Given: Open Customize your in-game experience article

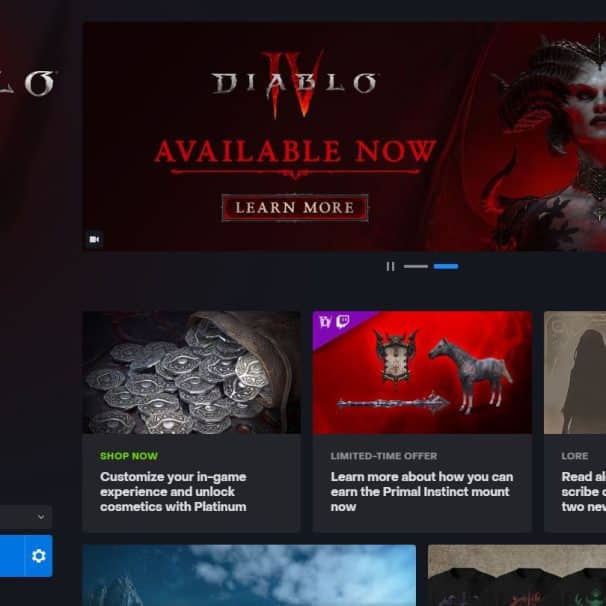Looking at the screenshot, I should 173,492.
